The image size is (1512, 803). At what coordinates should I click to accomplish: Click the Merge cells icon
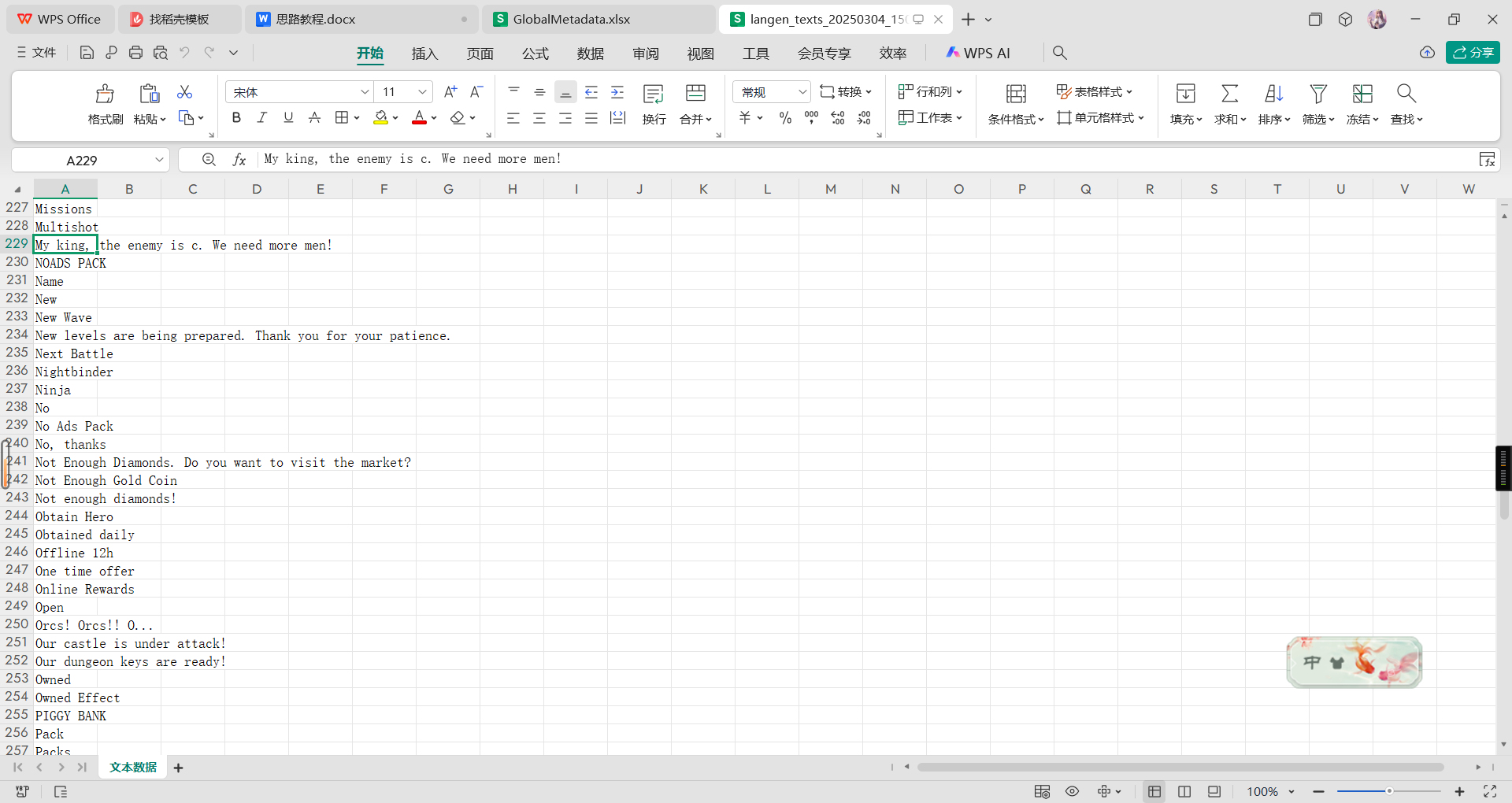[695, 94]
